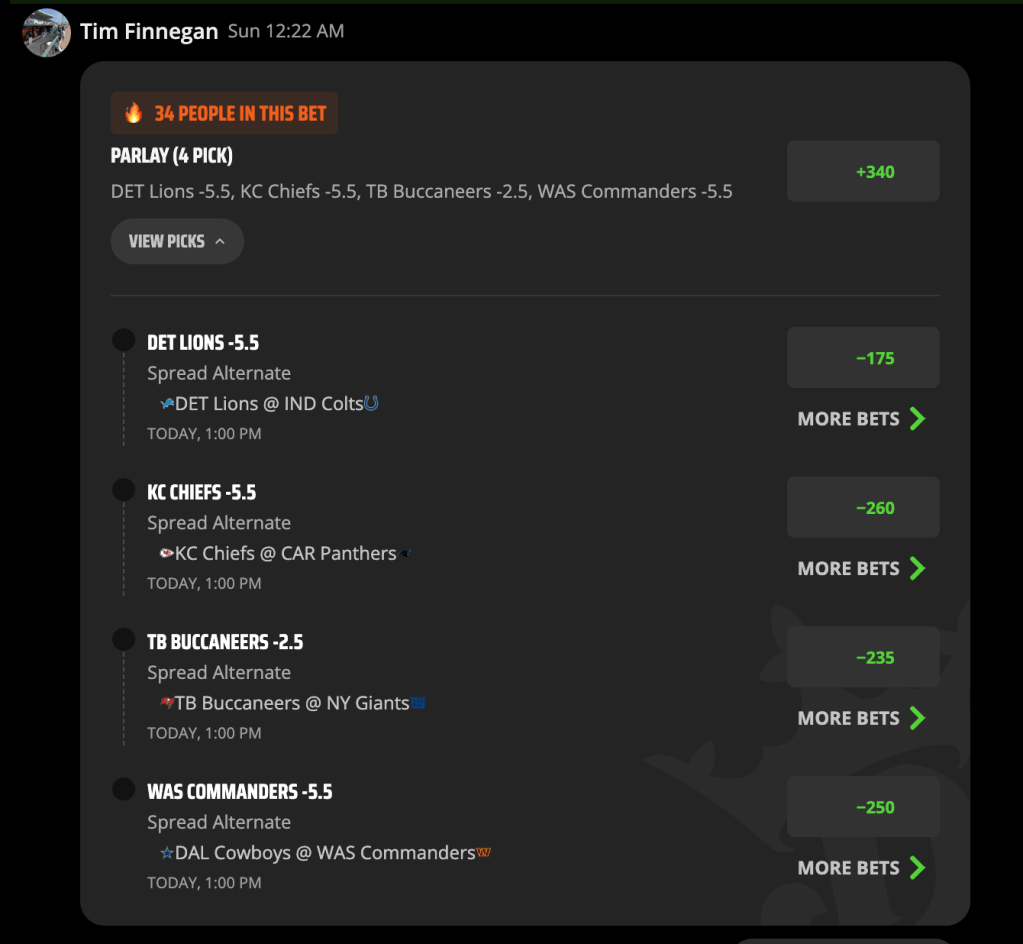Click the Detroit Lions team logo

click(x=167, y=404)
